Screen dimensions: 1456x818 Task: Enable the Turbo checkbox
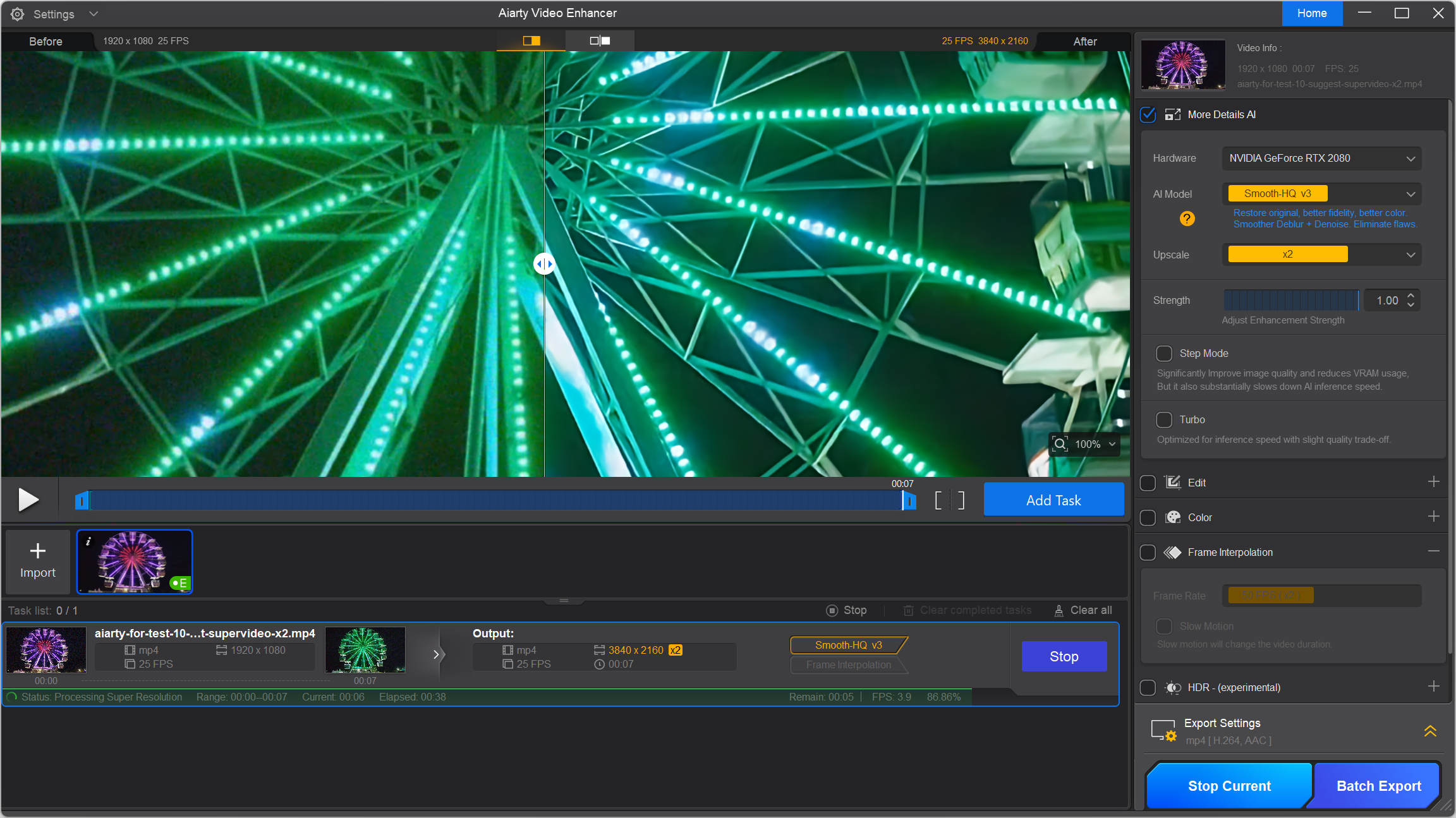1164,419
